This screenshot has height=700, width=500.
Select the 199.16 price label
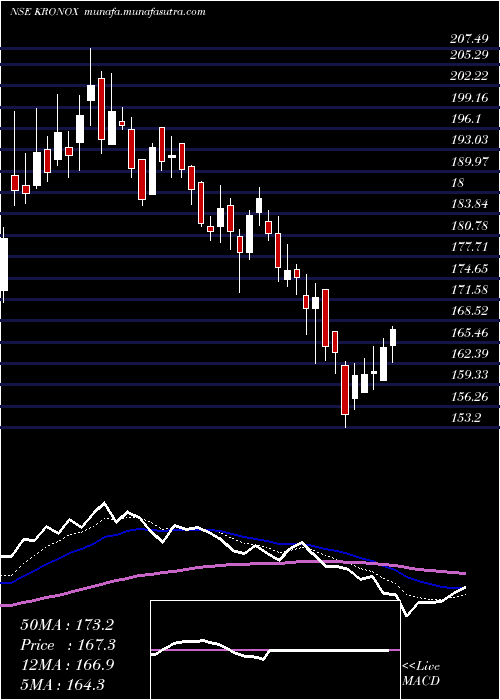pos(469,97)
